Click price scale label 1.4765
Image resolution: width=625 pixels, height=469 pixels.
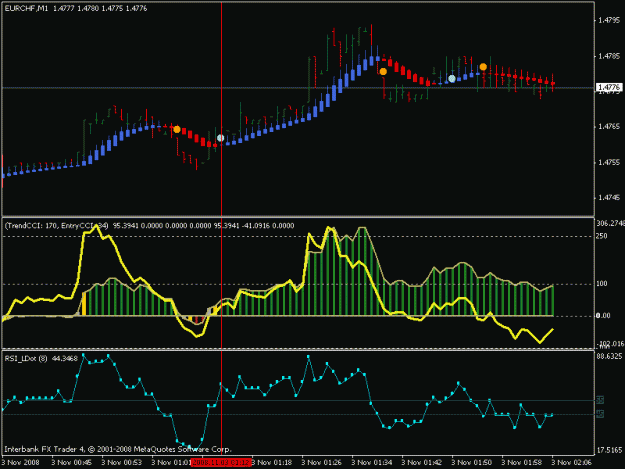tap(609, 127)
